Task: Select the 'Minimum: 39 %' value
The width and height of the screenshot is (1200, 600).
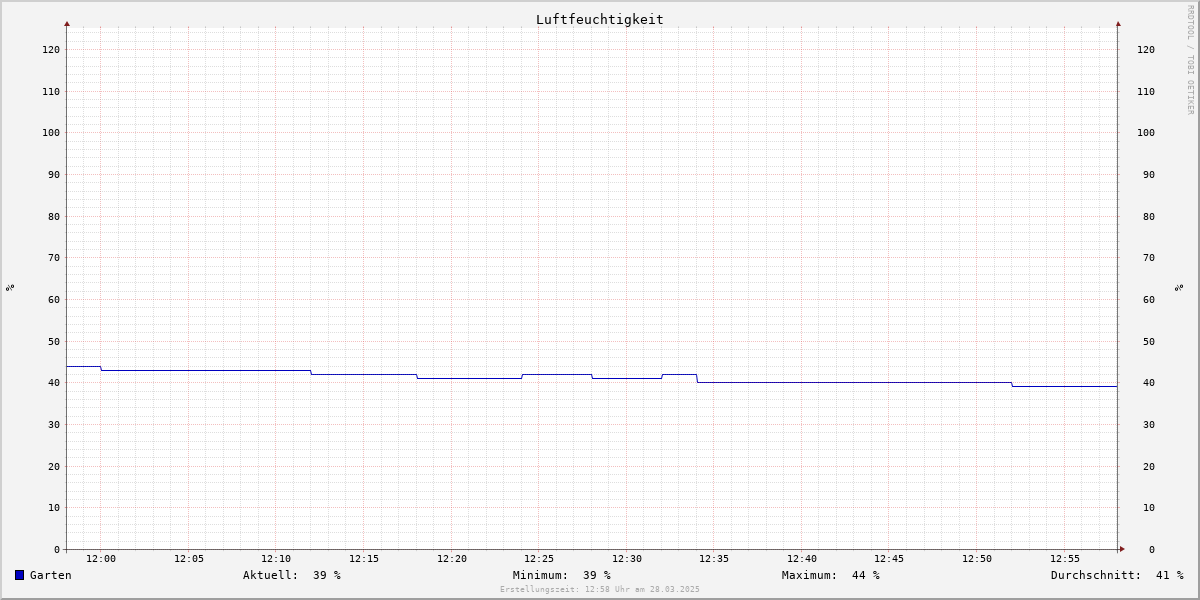Action: click(x=562, y=575)
